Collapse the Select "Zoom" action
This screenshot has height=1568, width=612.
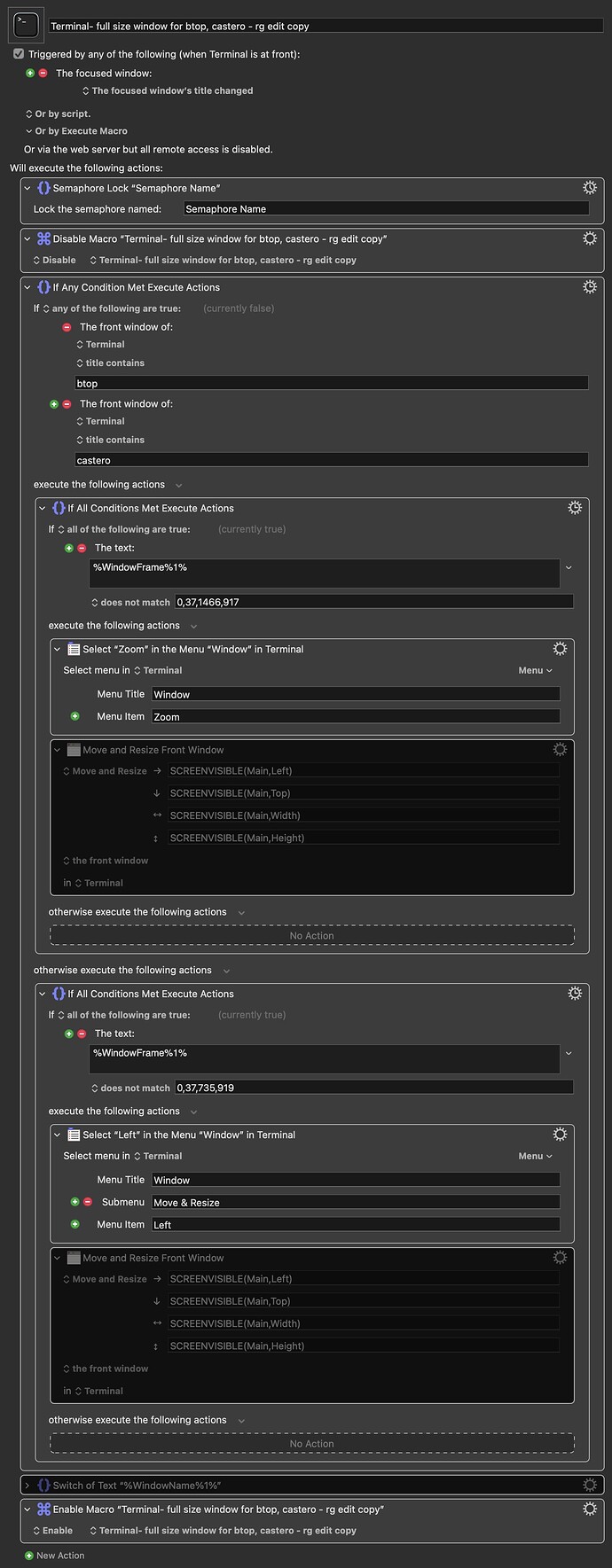point(58,649)
